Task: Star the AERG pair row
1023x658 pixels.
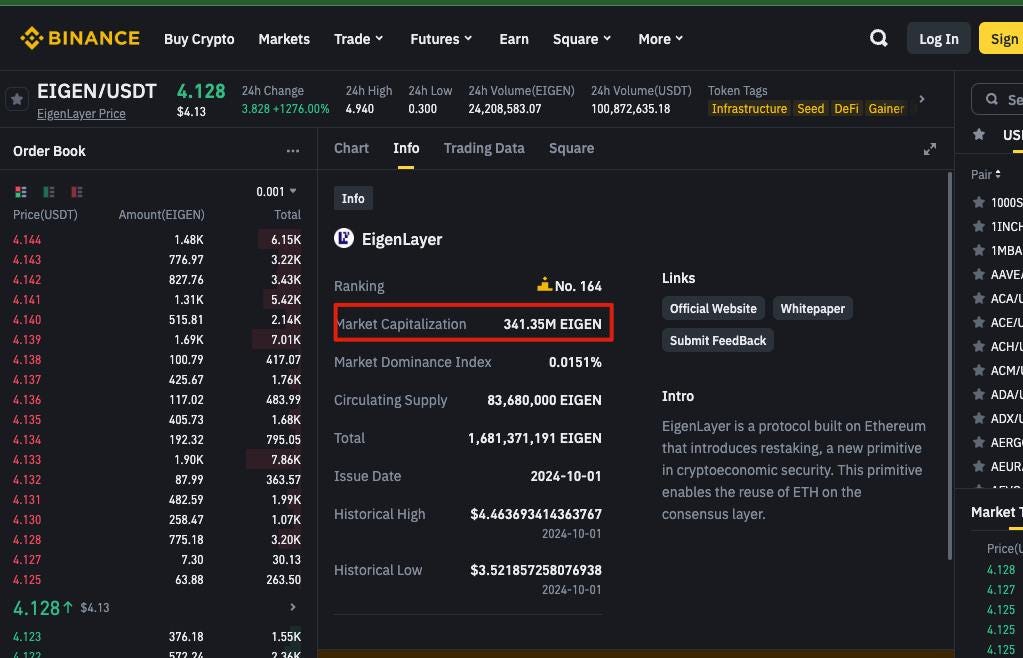Action: pos(979,442)
